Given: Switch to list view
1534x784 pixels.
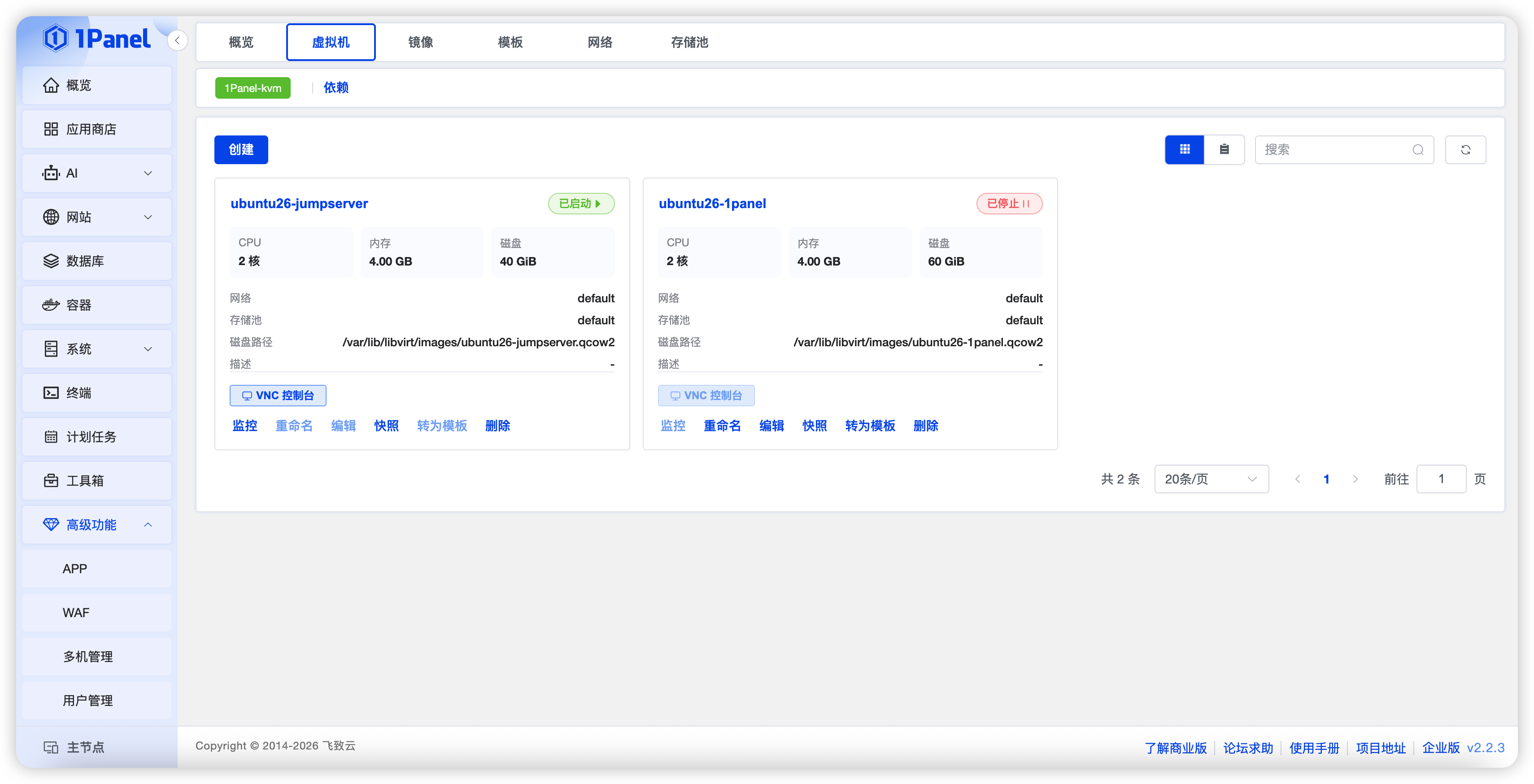Looking at the screenshot, I should pyautogui.click(x=1224, y=149).
